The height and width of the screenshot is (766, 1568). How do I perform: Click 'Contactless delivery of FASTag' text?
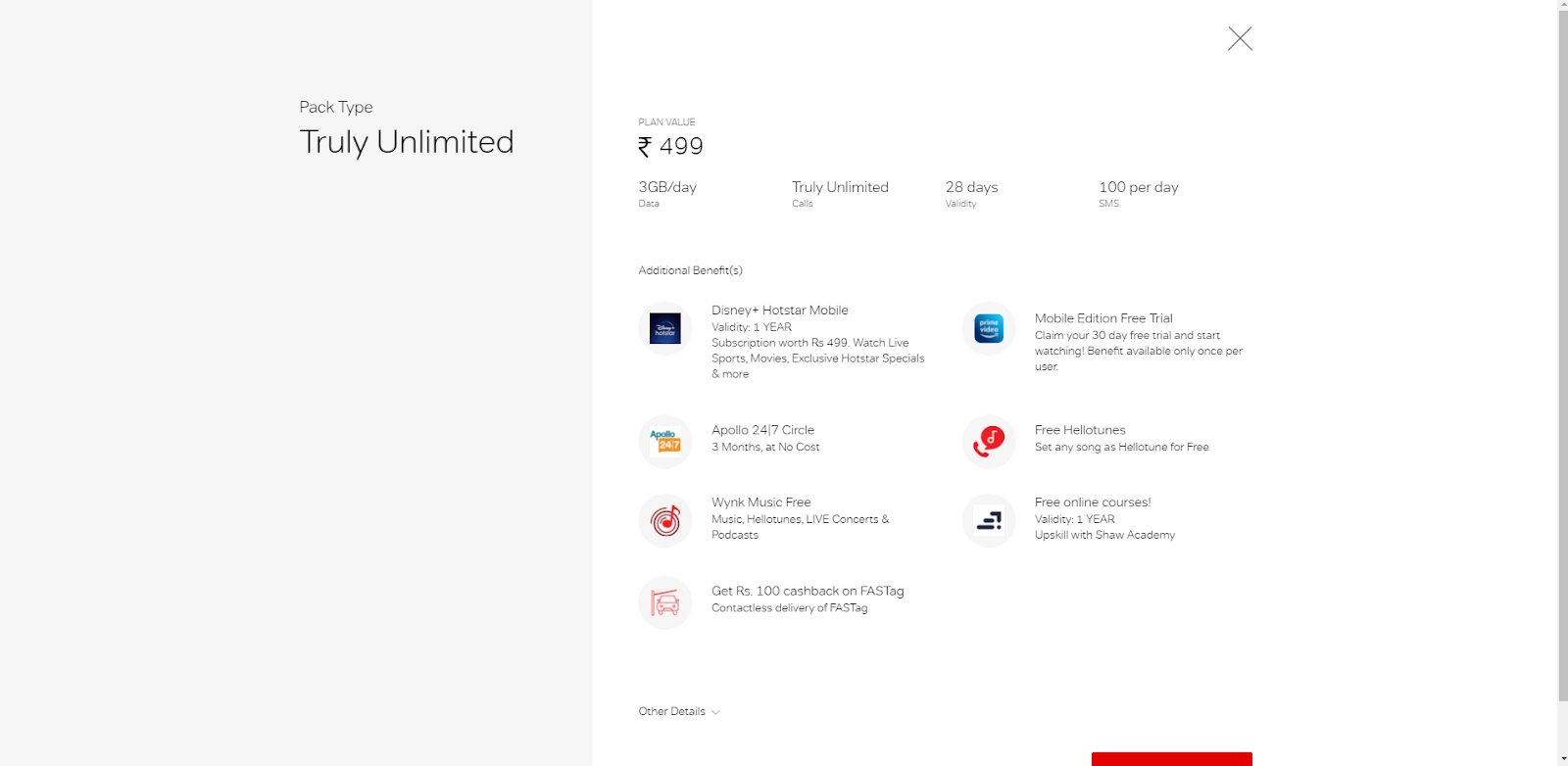[789, 608]
